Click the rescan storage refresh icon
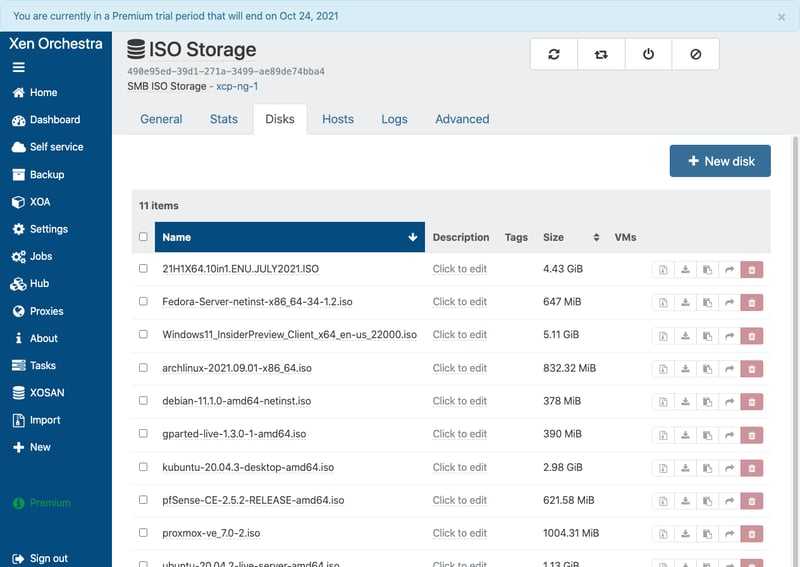 click(x=554, y=55)
